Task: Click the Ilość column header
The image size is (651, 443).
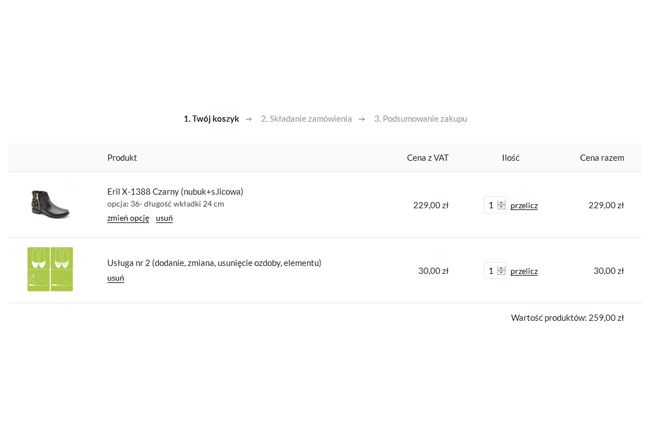Action: tap(511, 158)
